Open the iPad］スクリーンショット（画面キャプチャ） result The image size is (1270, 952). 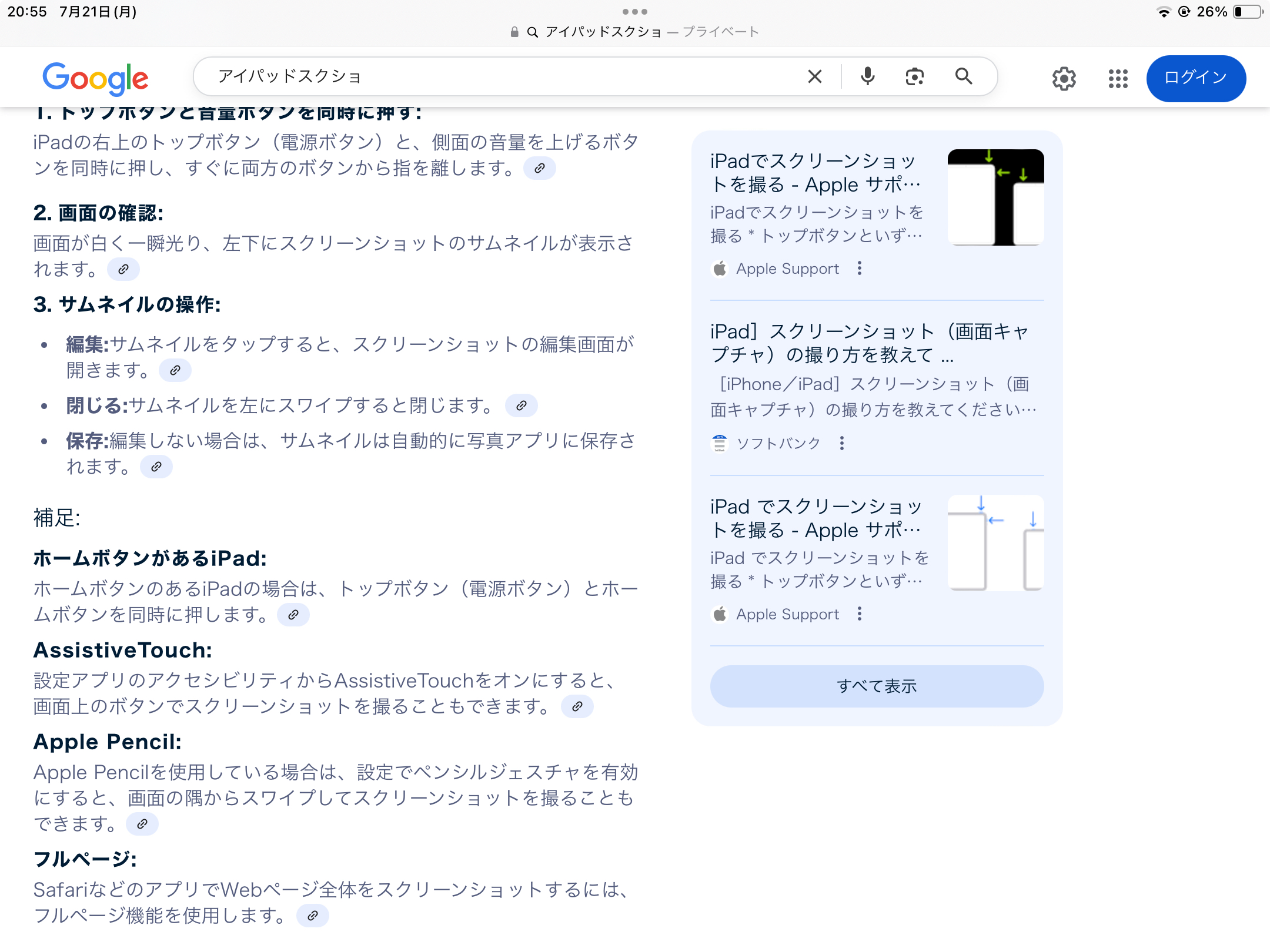click(869, 343)
